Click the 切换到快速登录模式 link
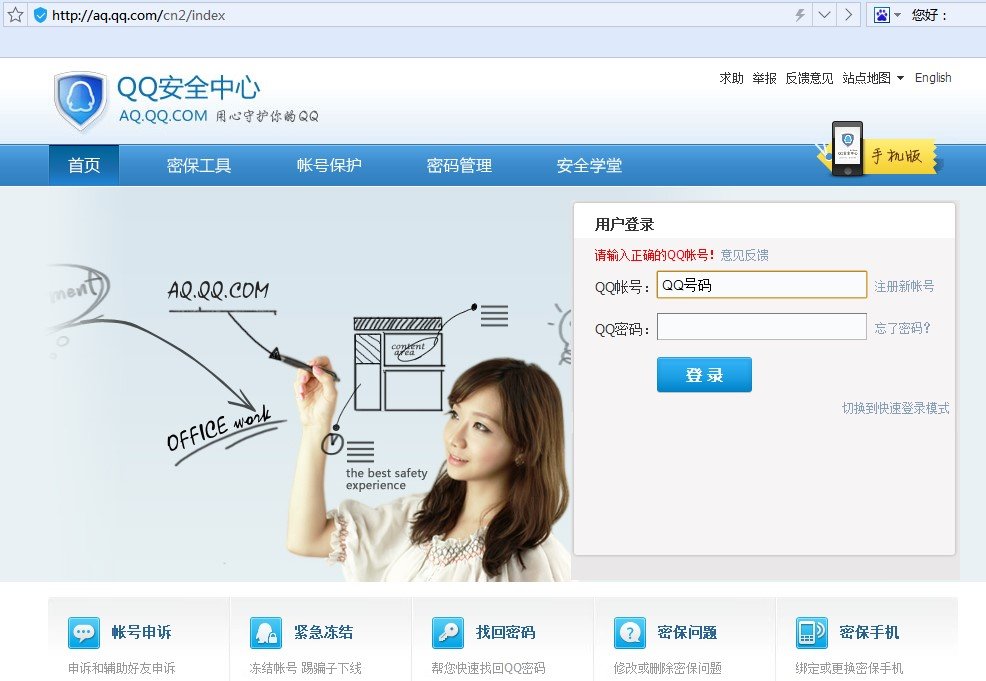Viewport: 986px width, 681px height. point(895,408)
